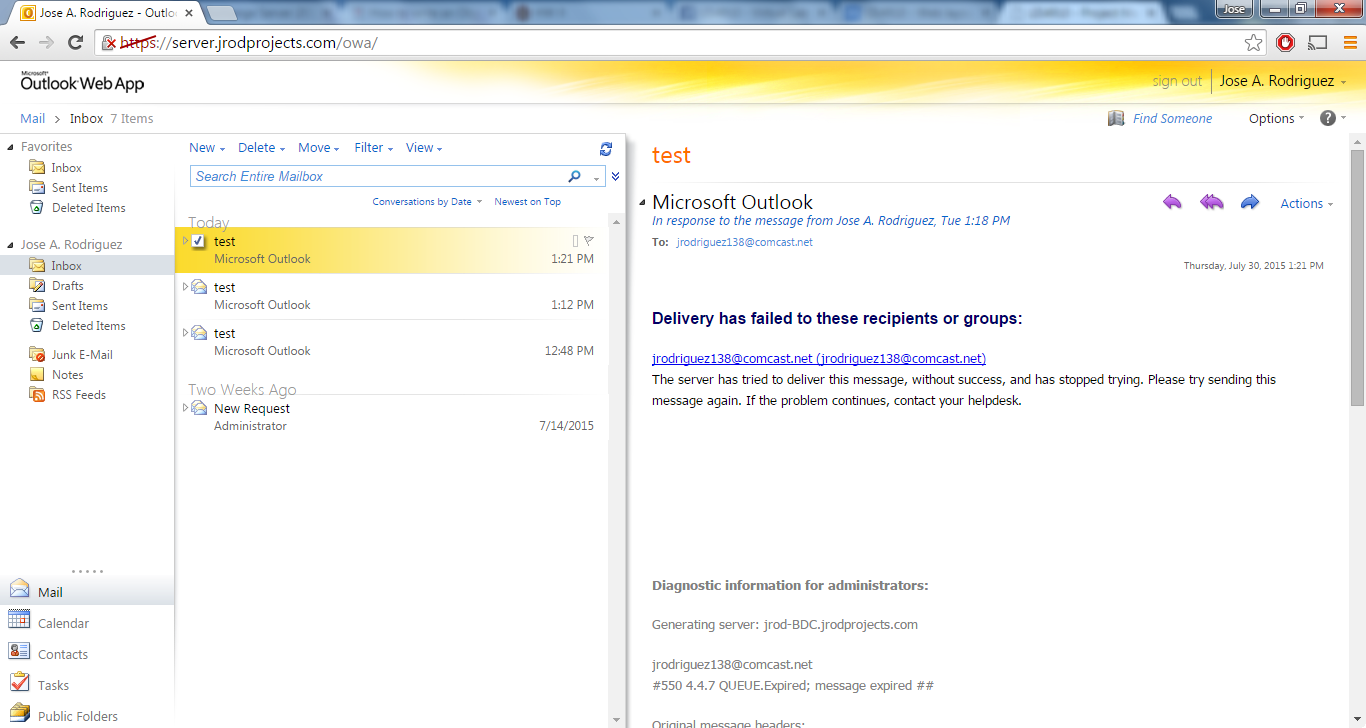Open the New dropdown menu
The width and height of the screenshot is (1366, 728).
207,148
